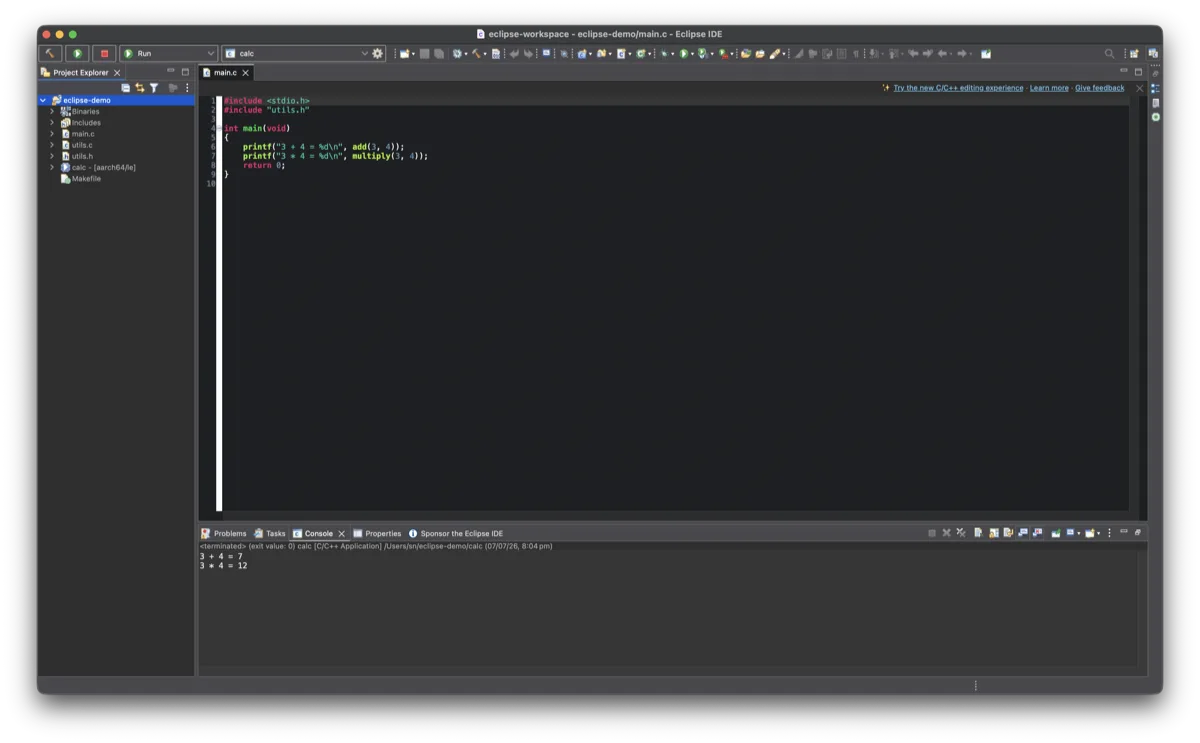Click Remove All Terminated Launches double-X icon
The width and height of the screenshot is (1200, 743).
pos(961,533)
